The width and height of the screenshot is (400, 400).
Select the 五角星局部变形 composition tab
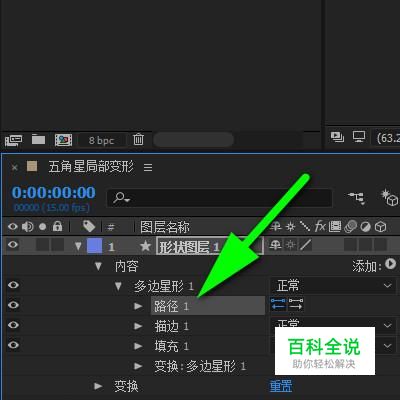click(x=91, y=166)
